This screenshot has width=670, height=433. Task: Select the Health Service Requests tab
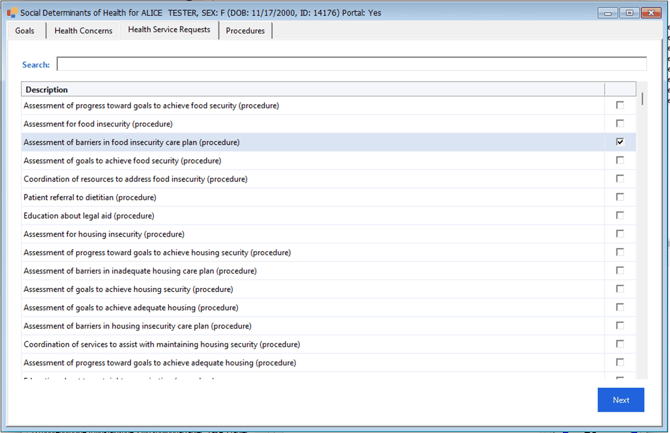(169, 30)
